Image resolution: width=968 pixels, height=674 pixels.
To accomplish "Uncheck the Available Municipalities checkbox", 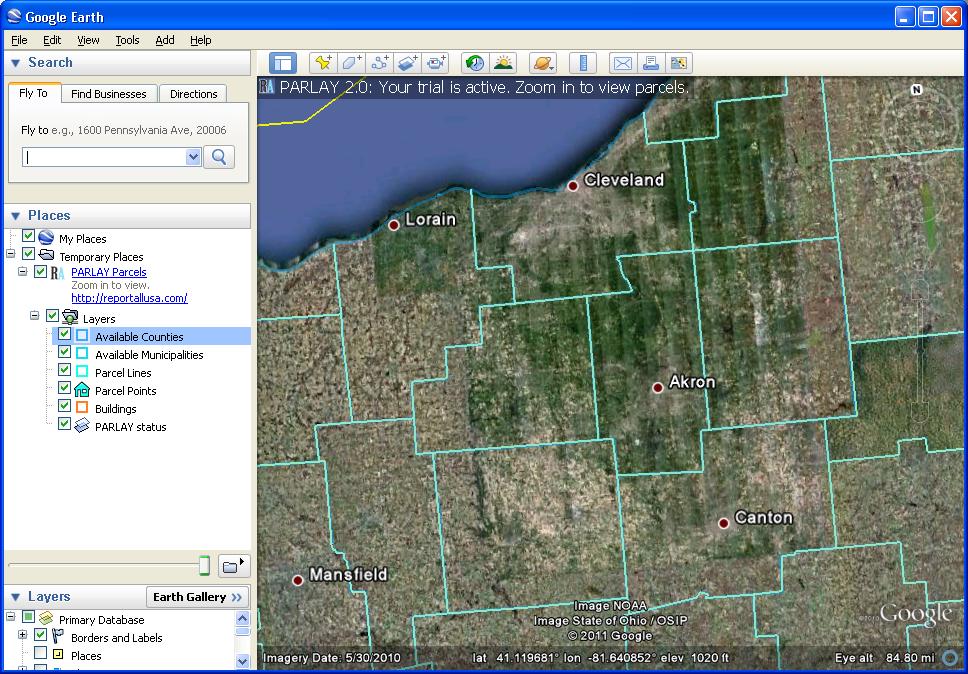I will pyautogui.click(x=64, y=352).
